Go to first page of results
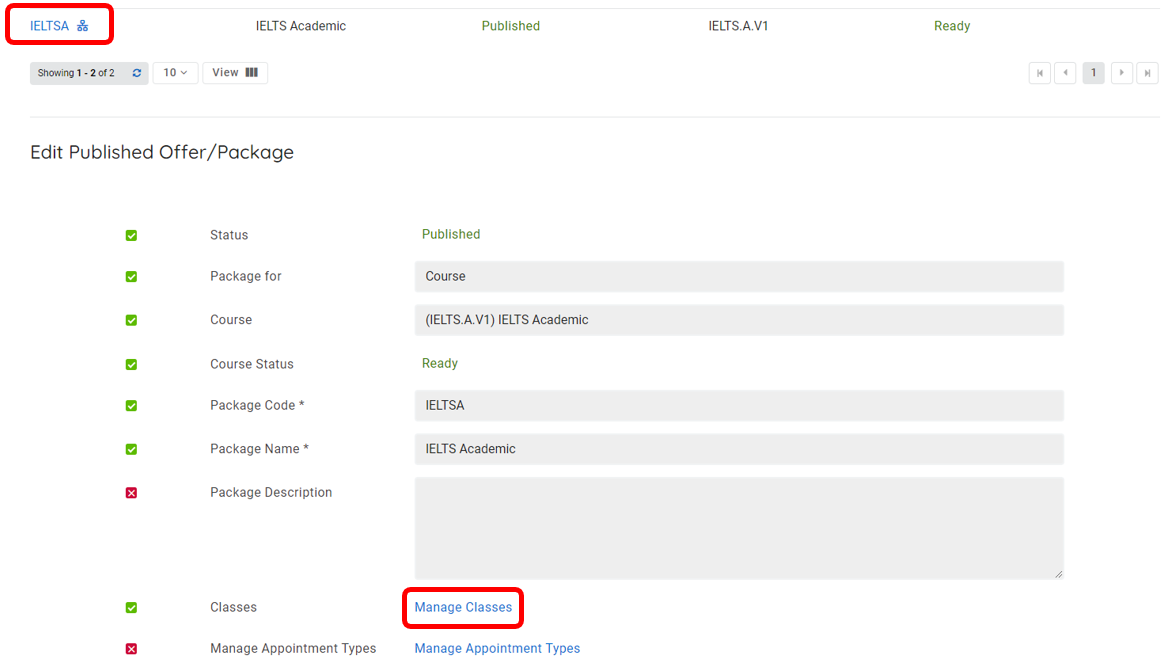 pos(1039,73)
